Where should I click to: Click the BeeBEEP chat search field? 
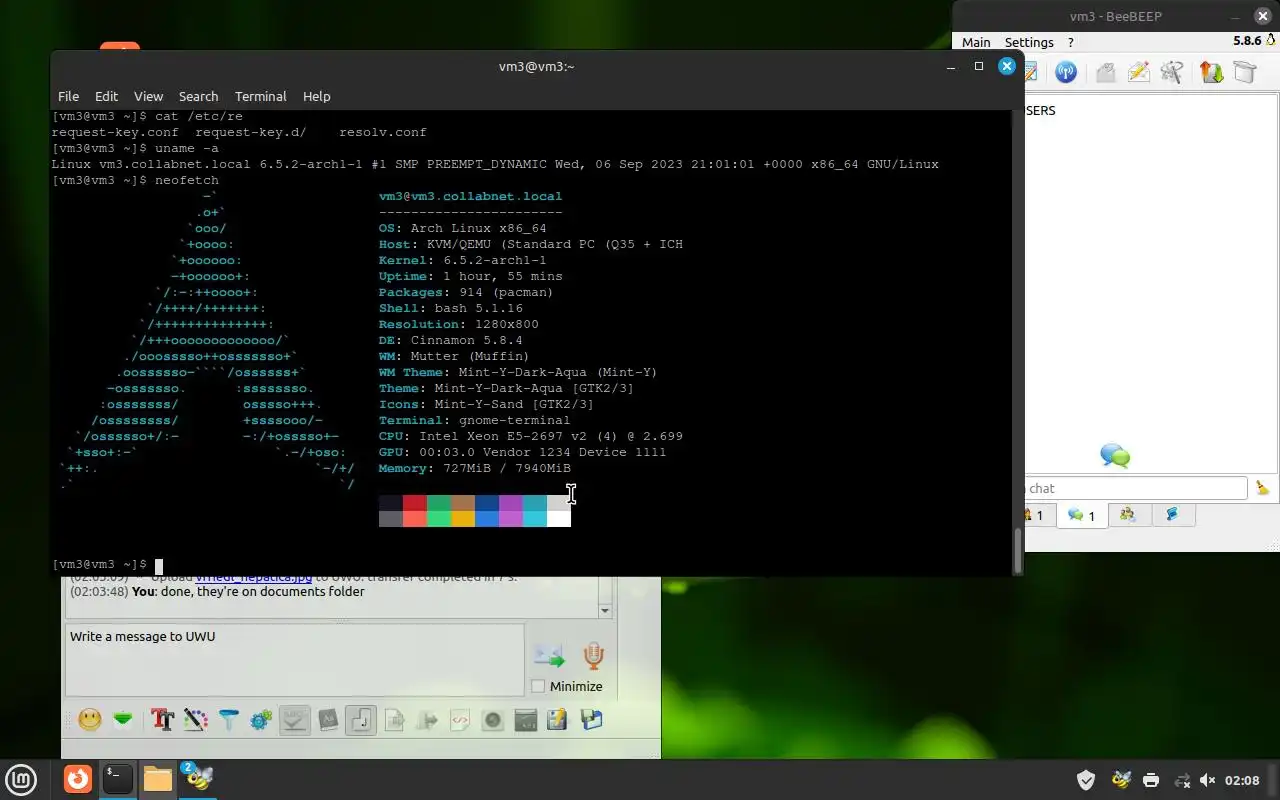pos(1136,488)
